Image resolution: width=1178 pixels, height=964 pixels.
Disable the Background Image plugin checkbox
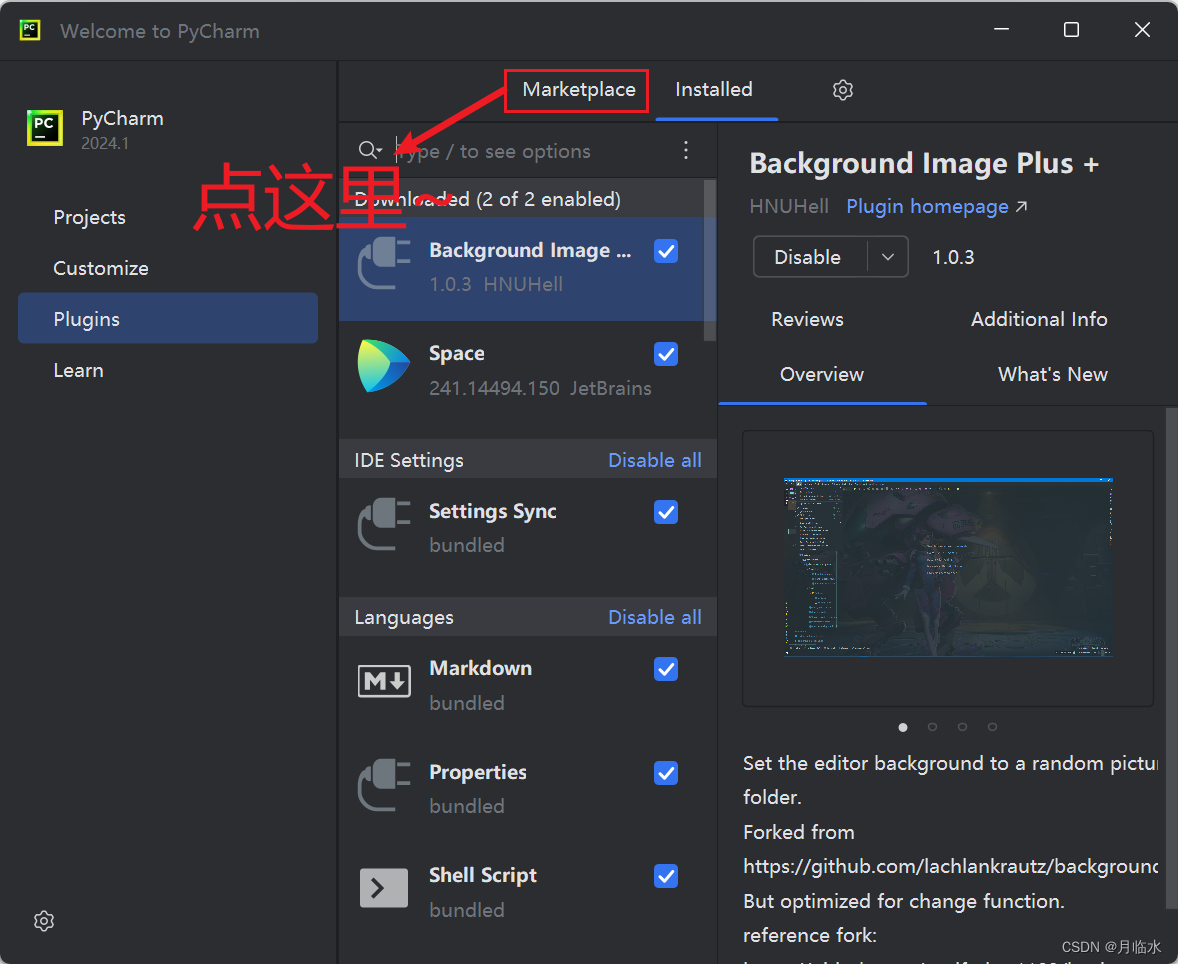click(666, 251)
